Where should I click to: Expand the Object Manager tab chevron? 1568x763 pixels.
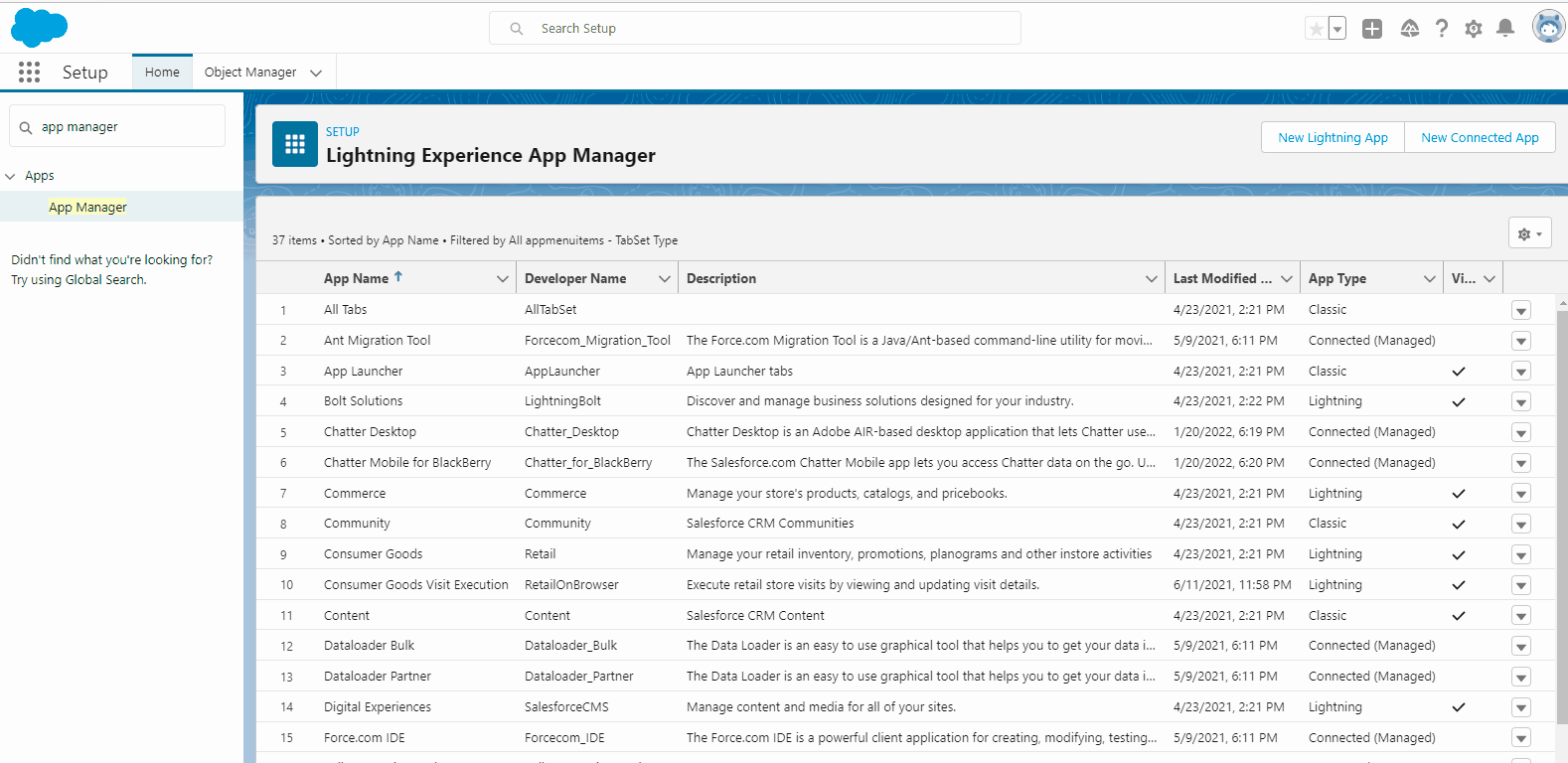click(316, 73)
